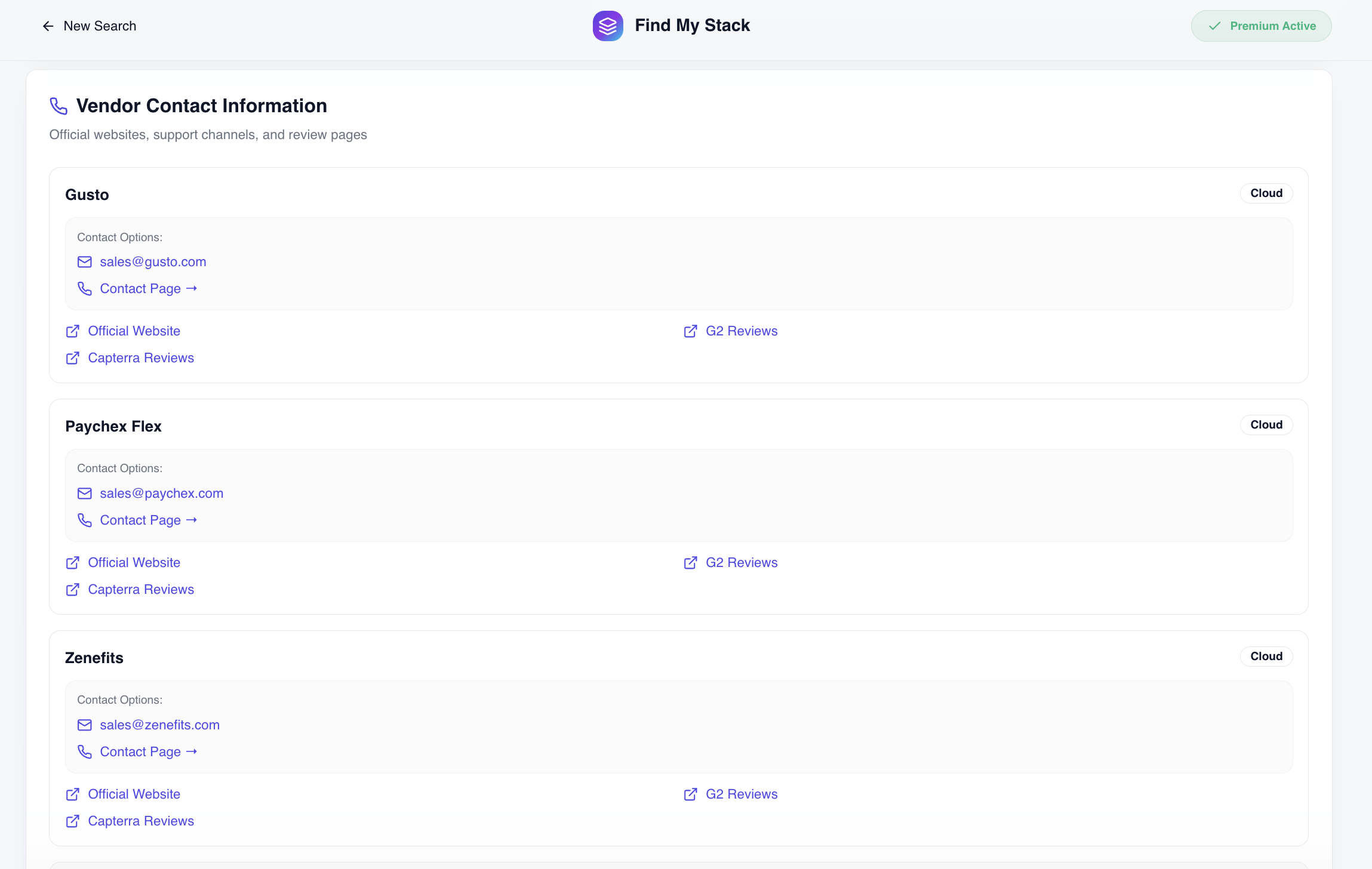Click the phone icon beside Gusto's Contact Page

(x=84, y=289)
